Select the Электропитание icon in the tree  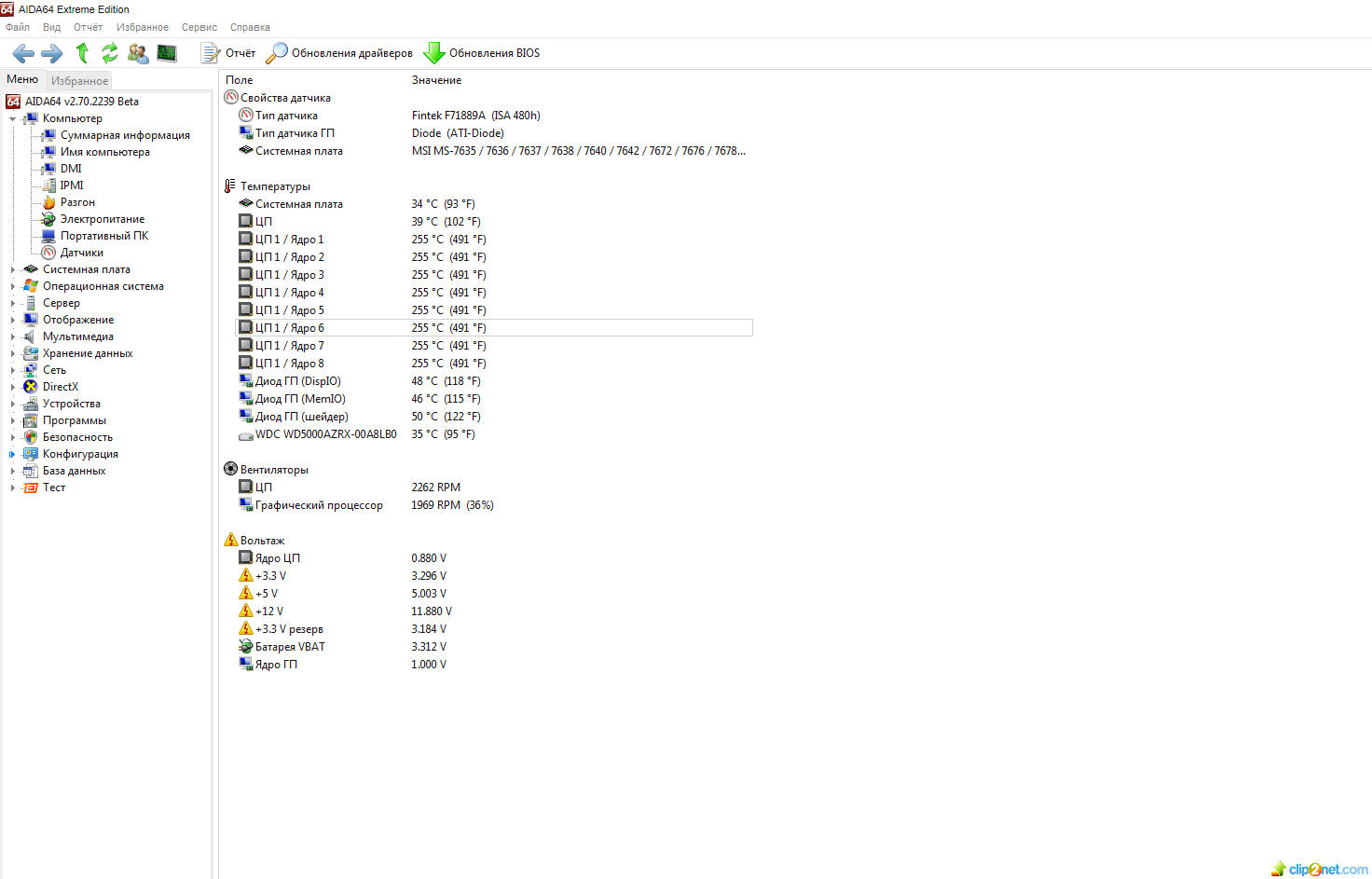pyautogui.click(x=48, y=219)
